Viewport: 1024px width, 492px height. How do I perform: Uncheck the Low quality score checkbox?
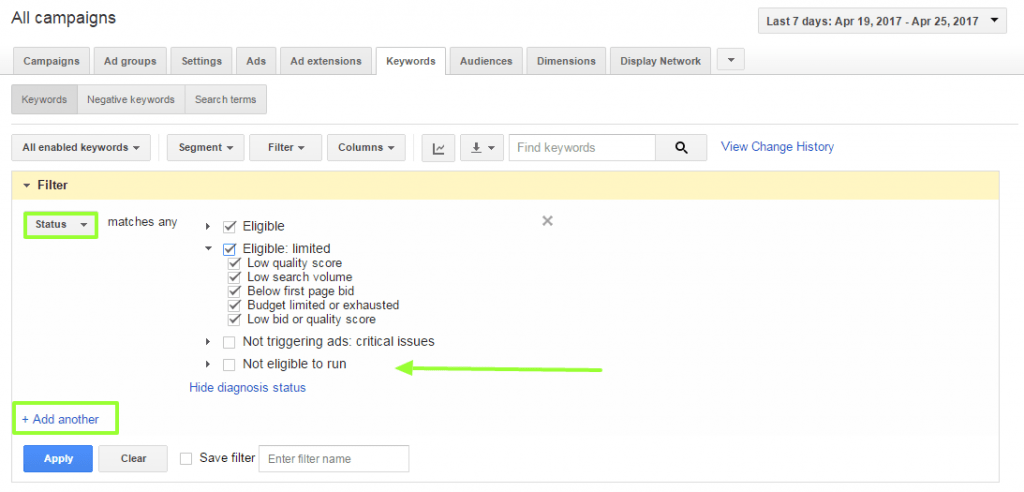point(234,264)
